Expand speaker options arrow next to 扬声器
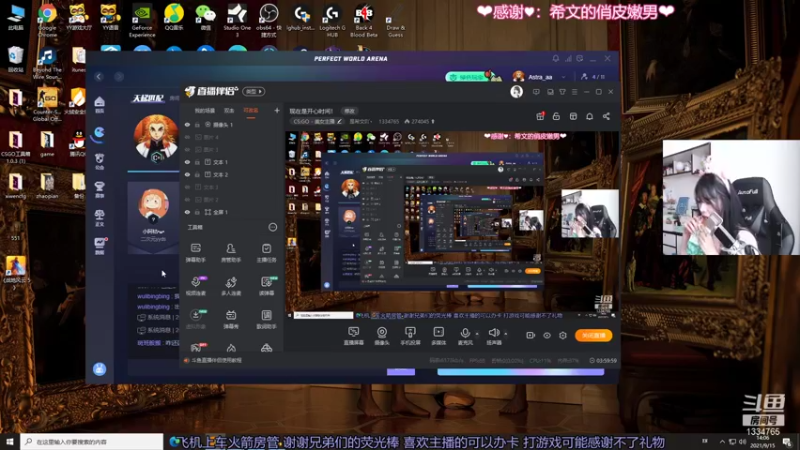The width and height of the screenshot is (800, 450). pos(506,334)
